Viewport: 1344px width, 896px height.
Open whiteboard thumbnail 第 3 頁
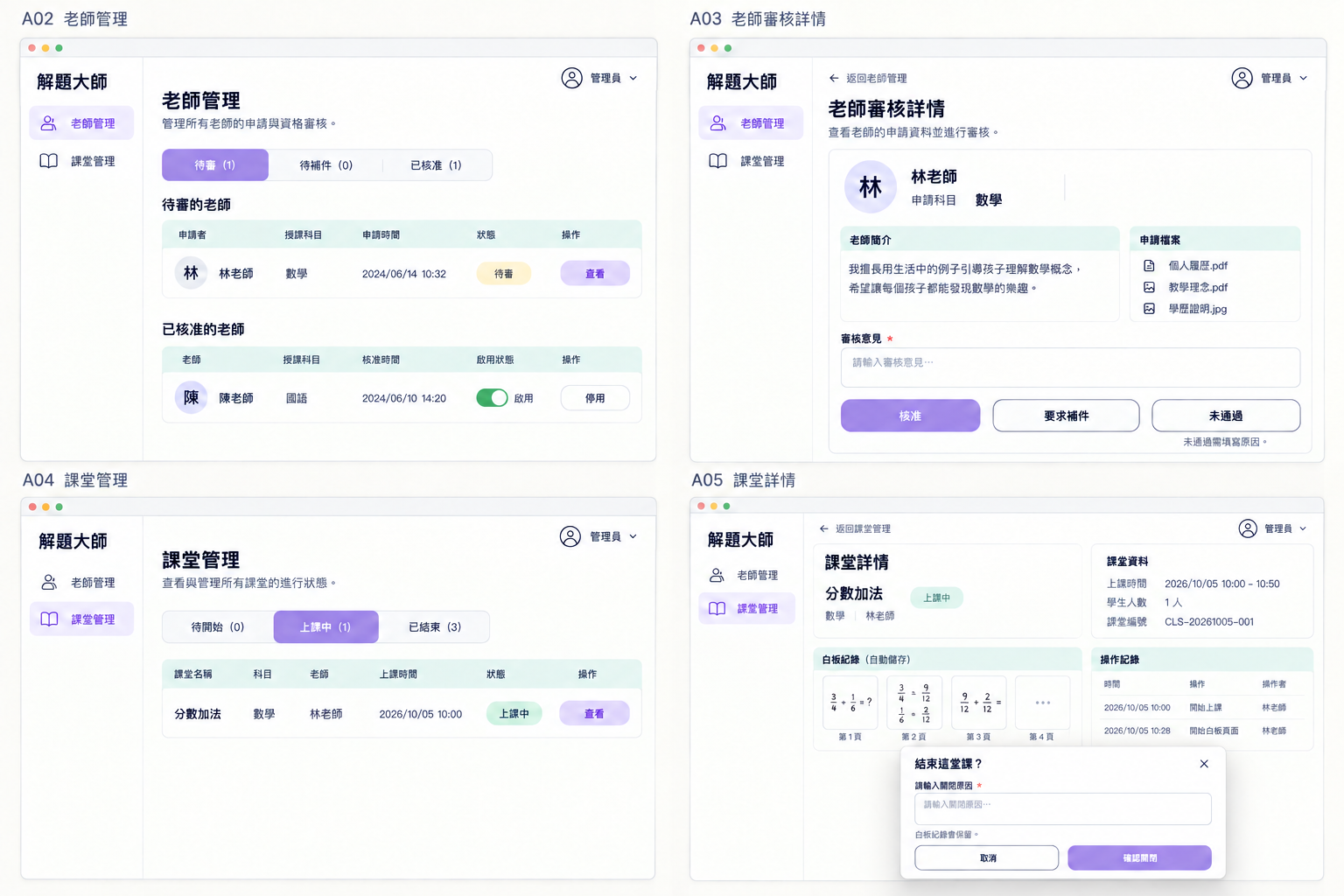click(x=979, y=702)
